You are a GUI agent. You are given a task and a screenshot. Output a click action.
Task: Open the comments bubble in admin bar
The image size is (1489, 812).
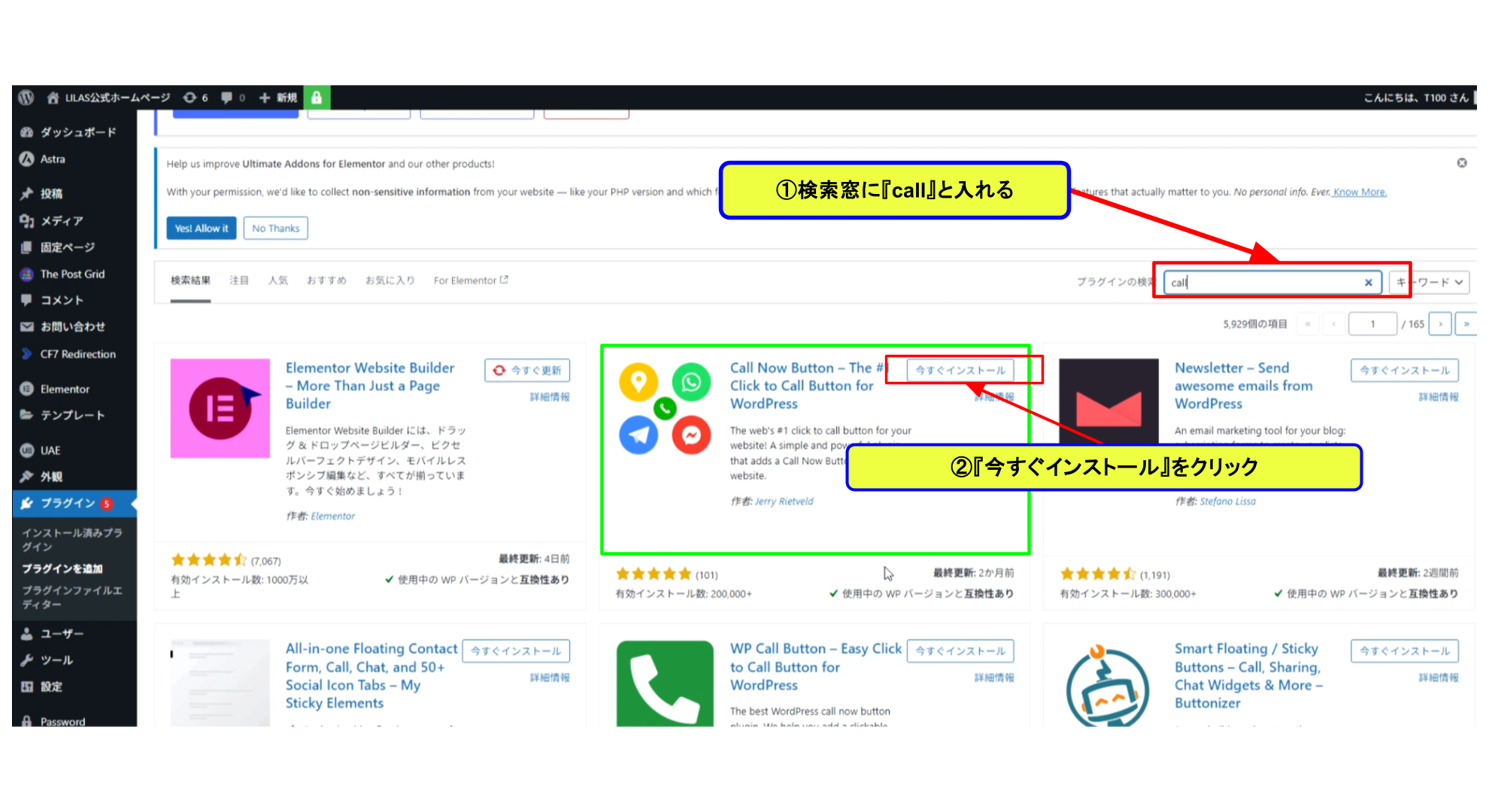point(233,98)
